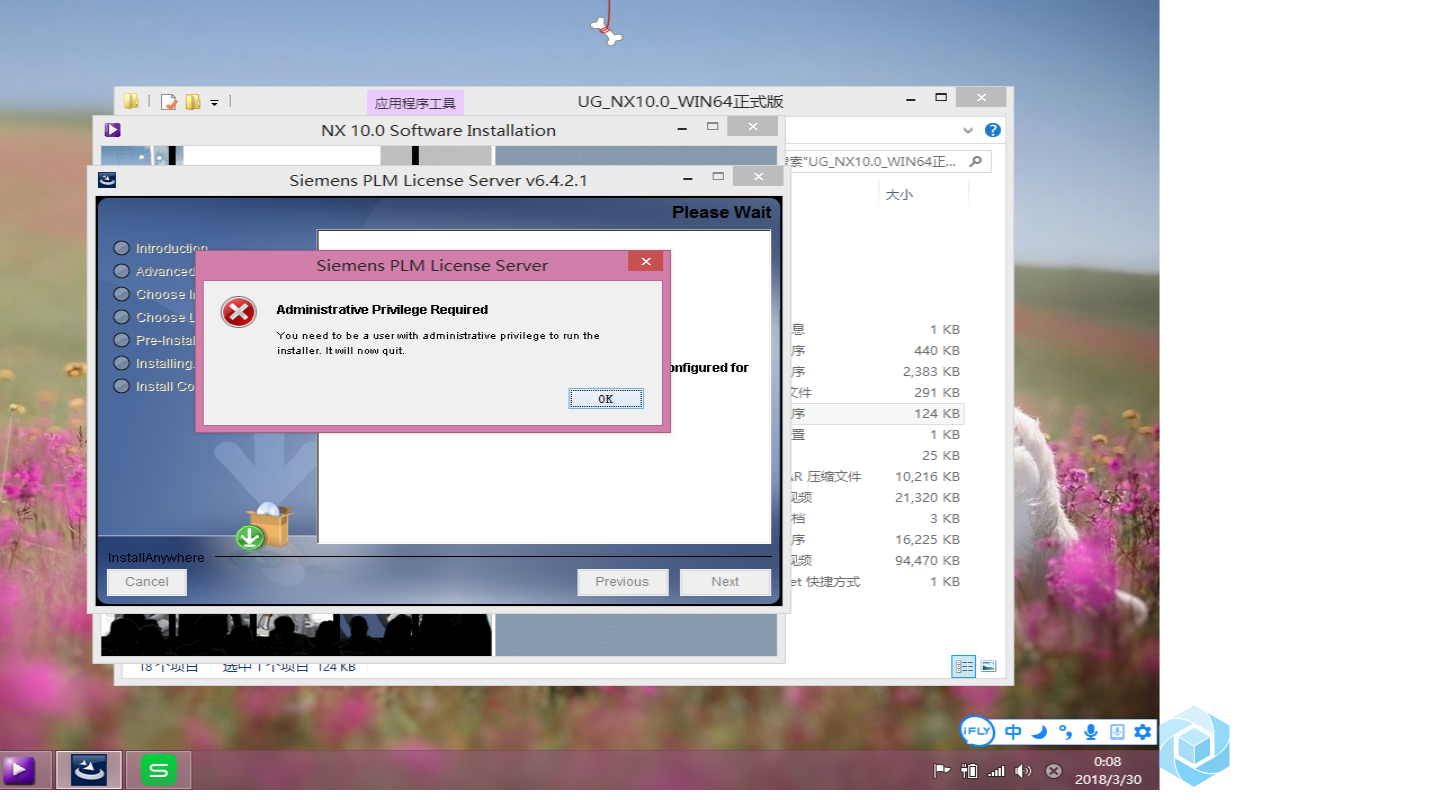The width and height of the screenshot is (1441, 800).
Task: Switch Explorer to large icons view
Action: [988, 666]
